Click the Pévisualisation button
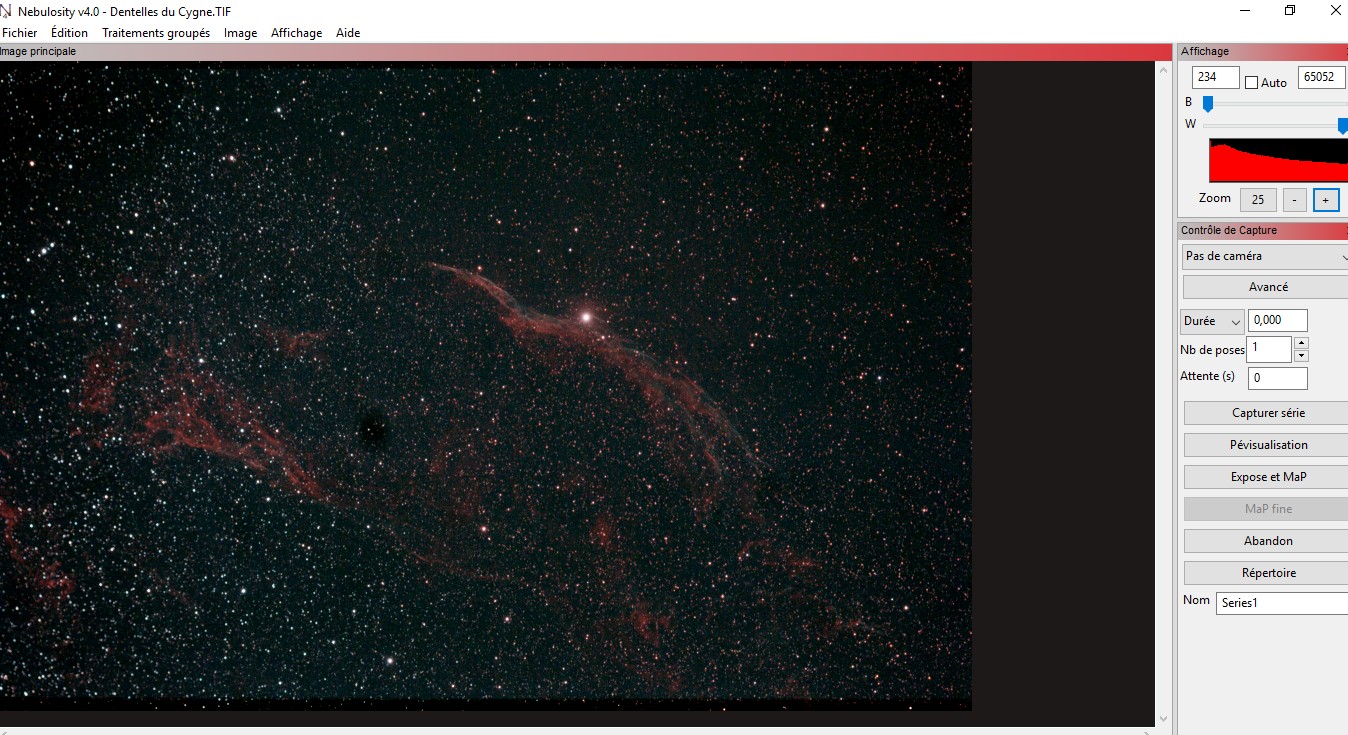 [1267, 445]
